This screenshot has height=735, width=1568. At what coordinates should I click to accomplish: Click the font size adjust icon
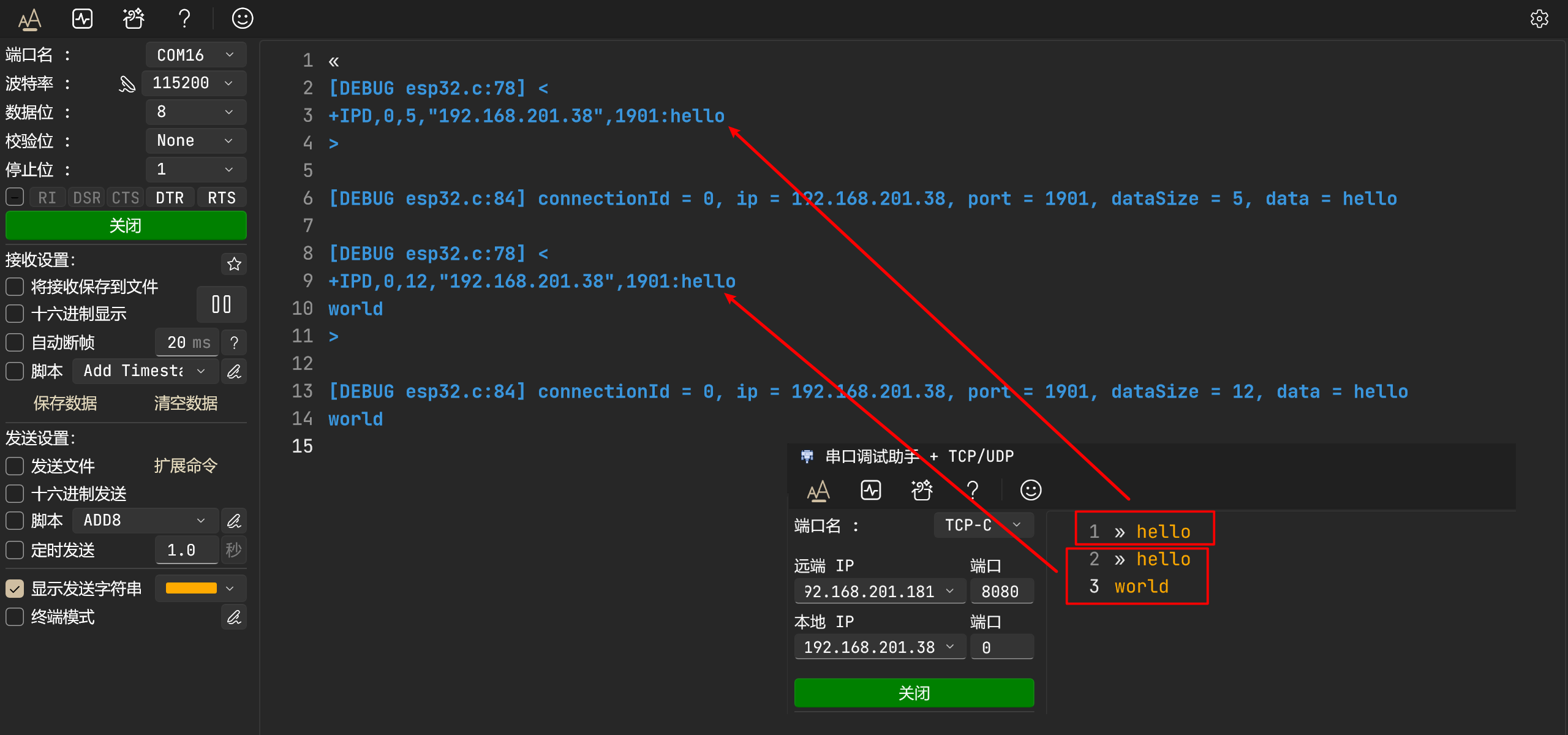[x=30, y=18]
